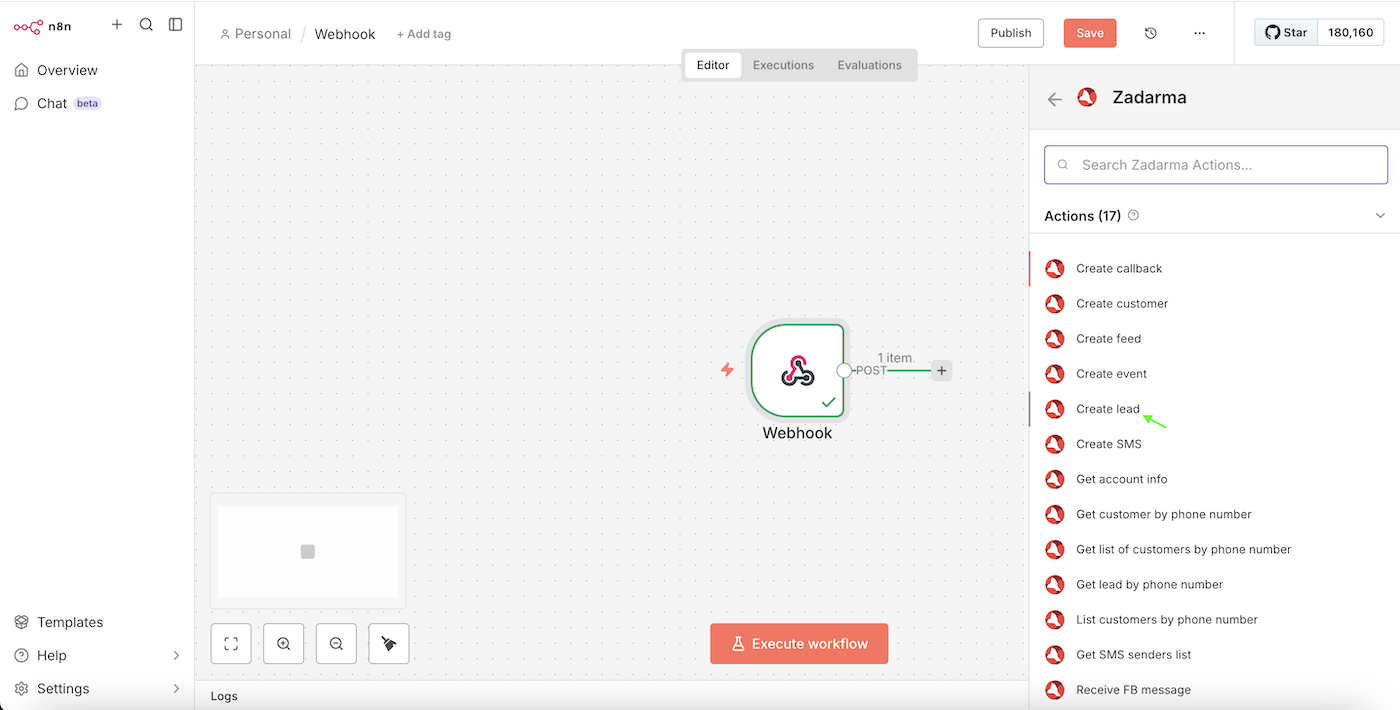
Task: Click the Publish button
Action: point(1011,33)
